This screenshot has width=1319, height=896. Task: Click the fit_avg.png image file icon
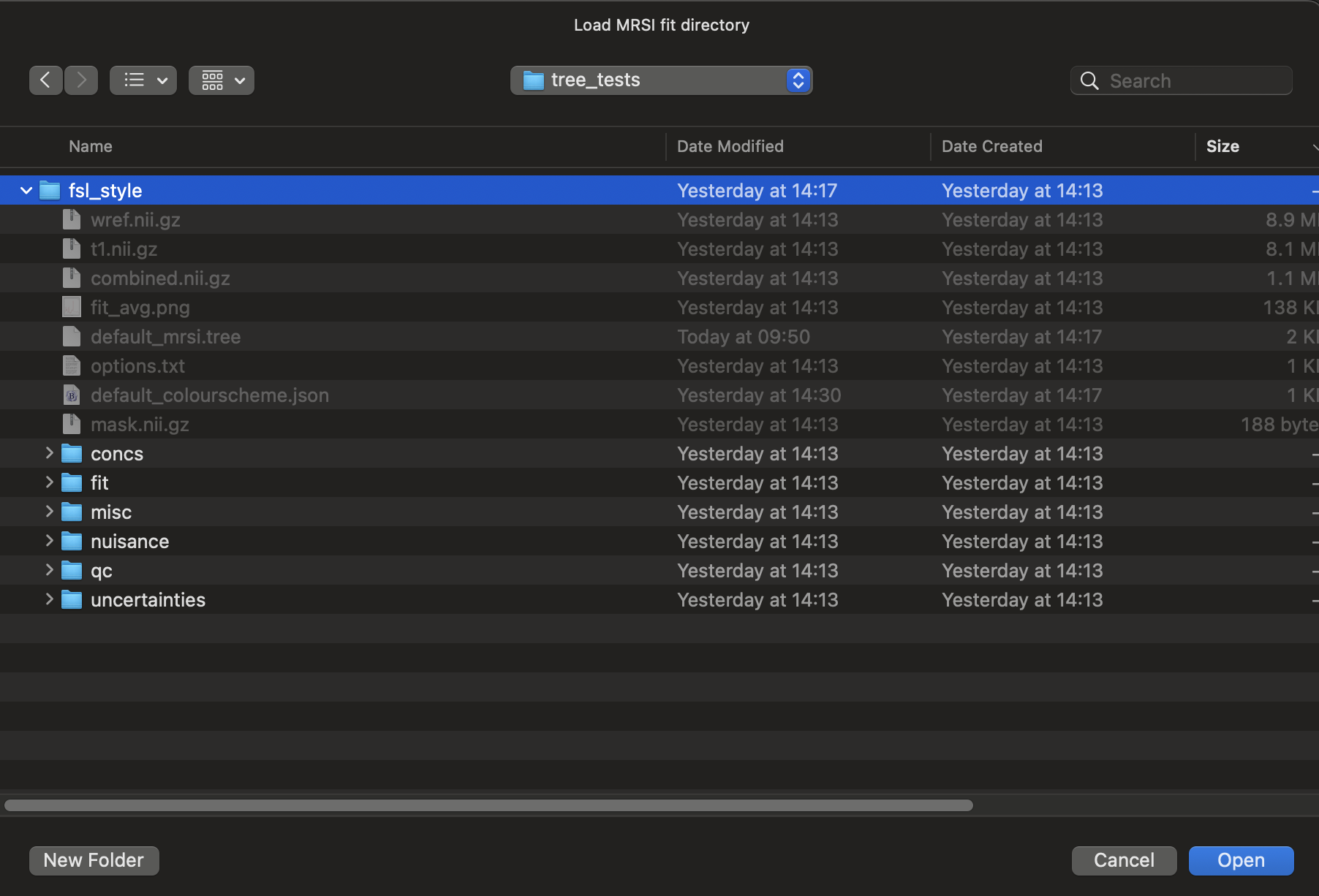point(72,308)
